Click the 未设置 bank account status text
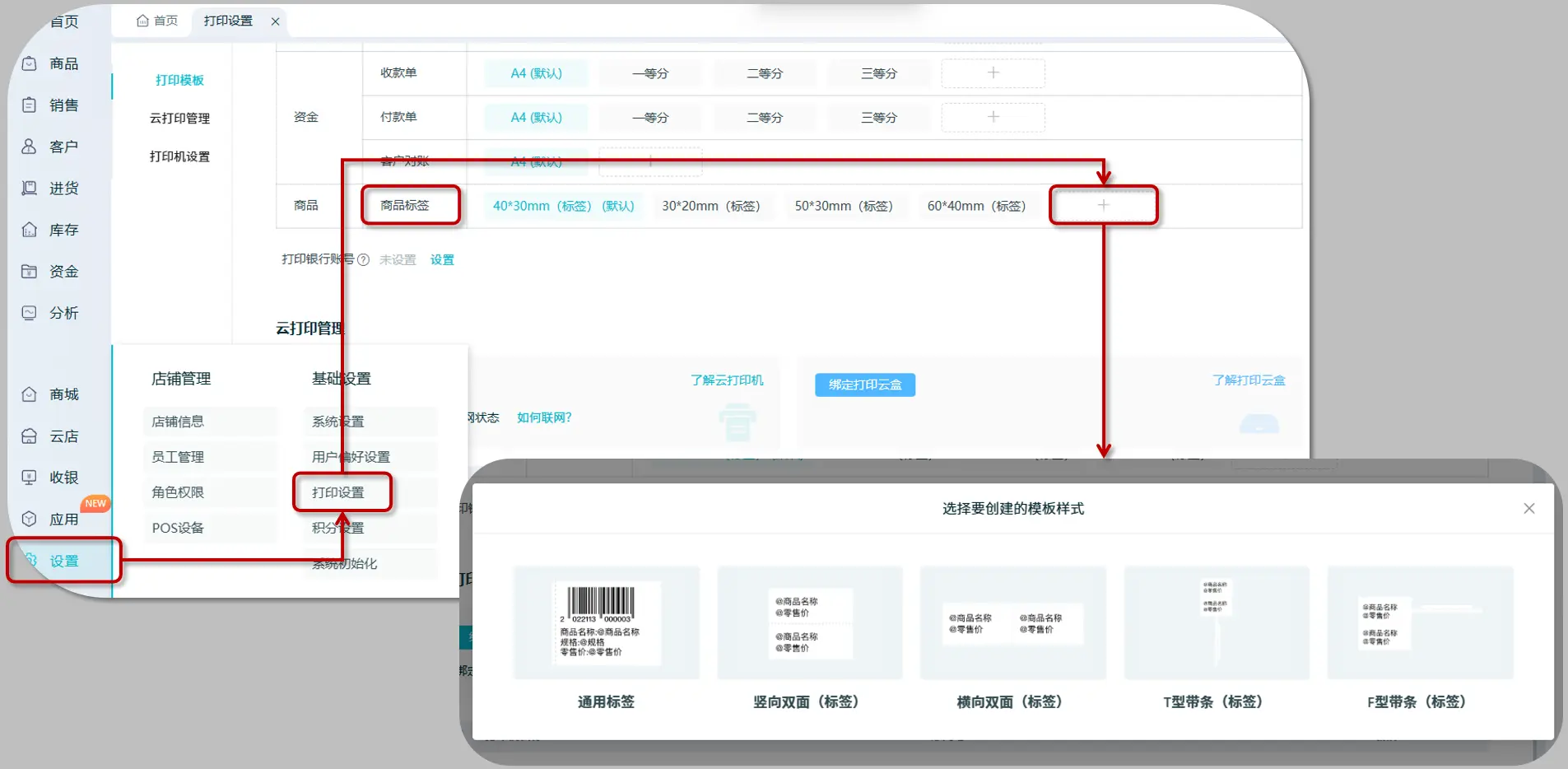1568x769 pixels. pos(398,260)
